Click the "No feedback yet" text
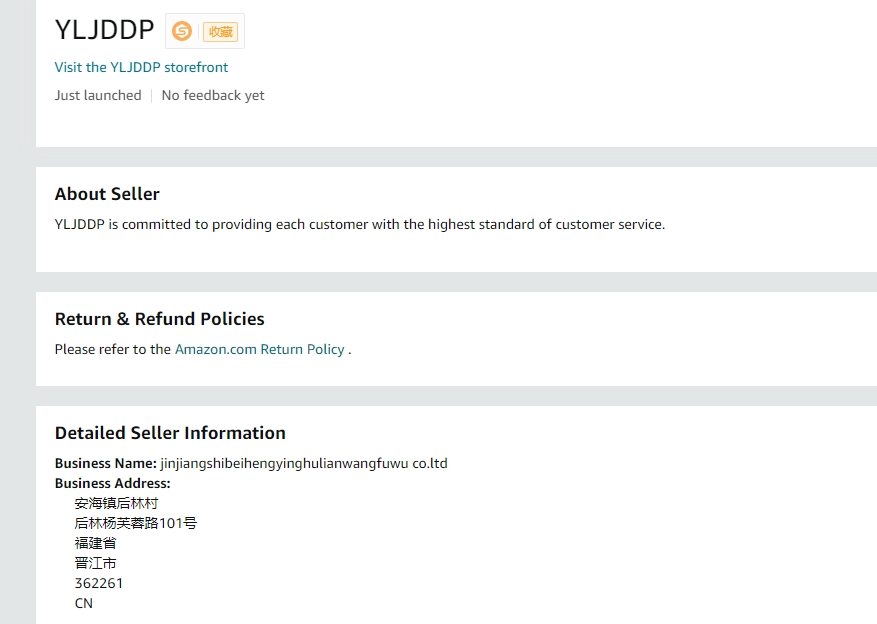Viewport: 877px width, 624px height. (x=213, y=95)
